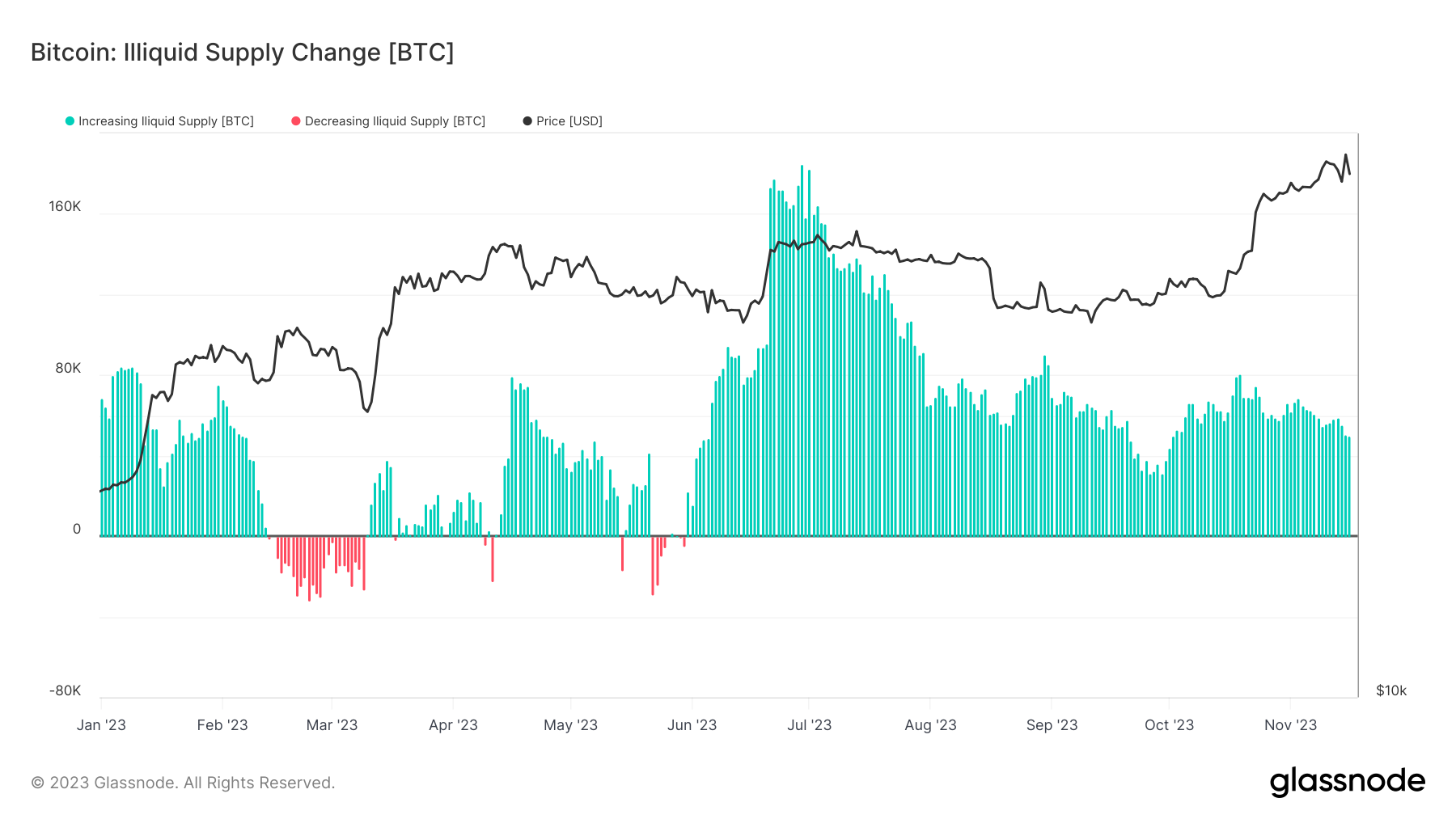
Task: Click the green Increasing Illiquid Supply legend dot
Action: tap(70, 121)
